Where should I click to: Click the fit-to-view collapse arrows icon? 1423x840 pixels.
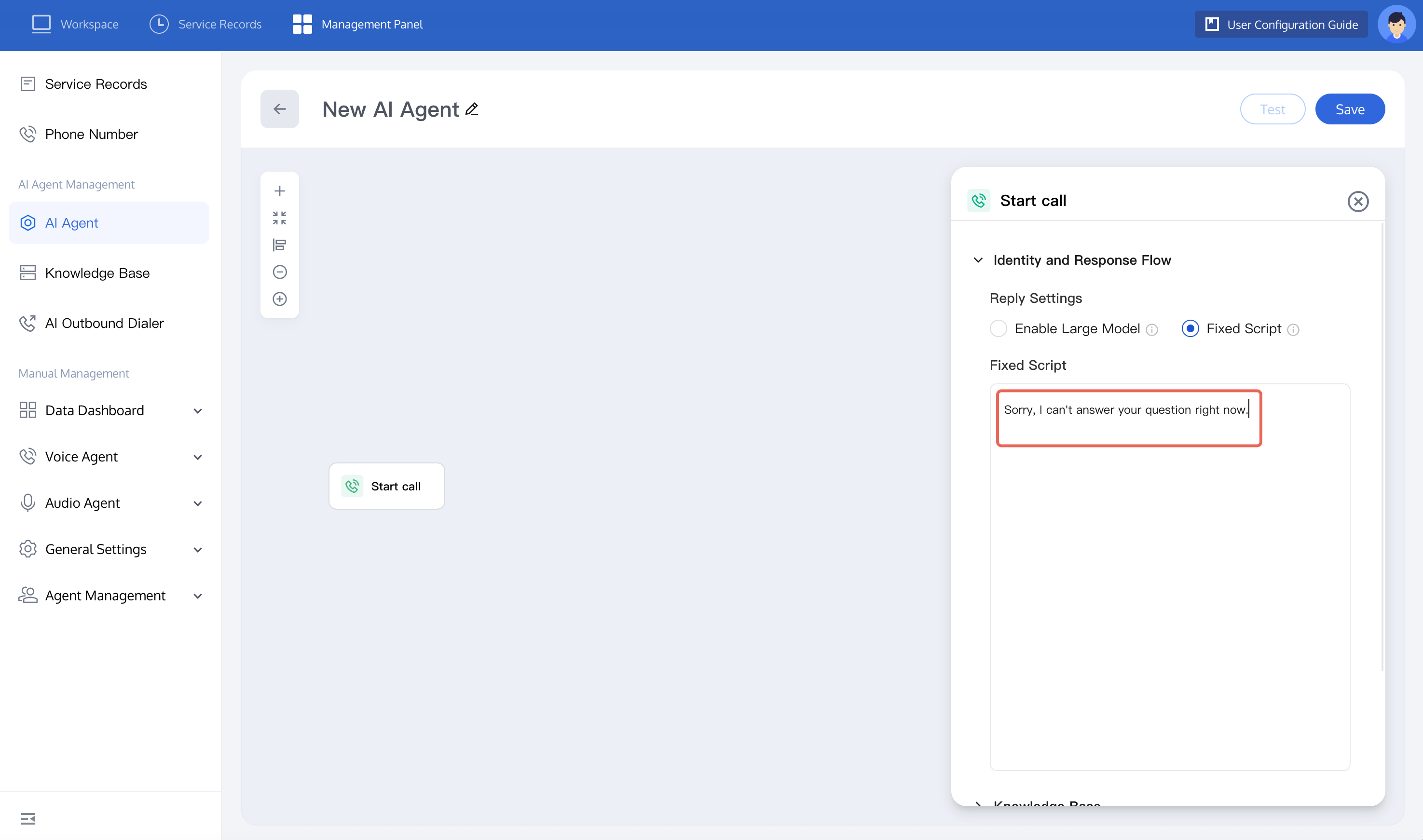280,218
